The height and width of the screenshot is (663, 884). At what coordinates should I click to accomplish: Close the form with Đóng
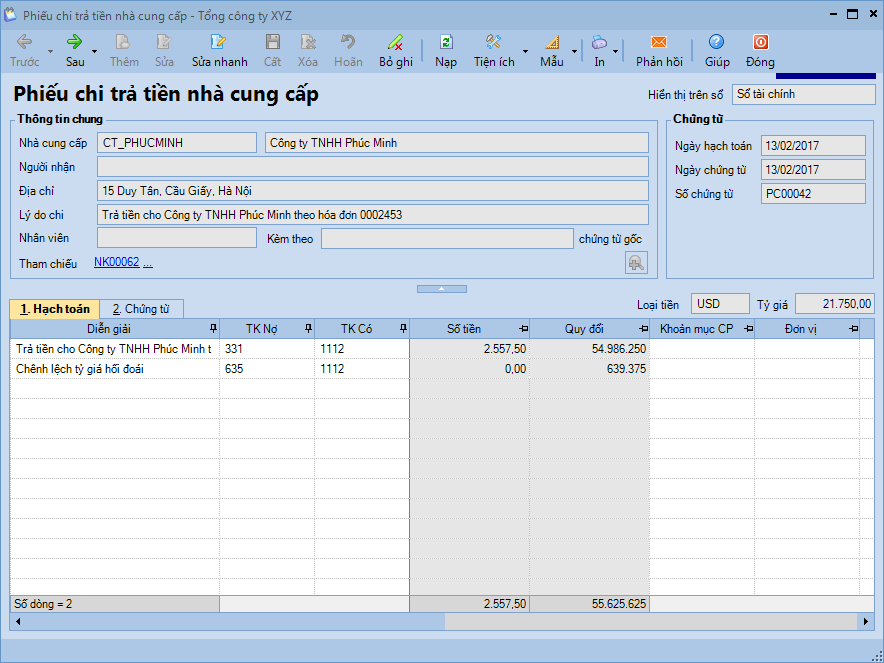point(760,51)
